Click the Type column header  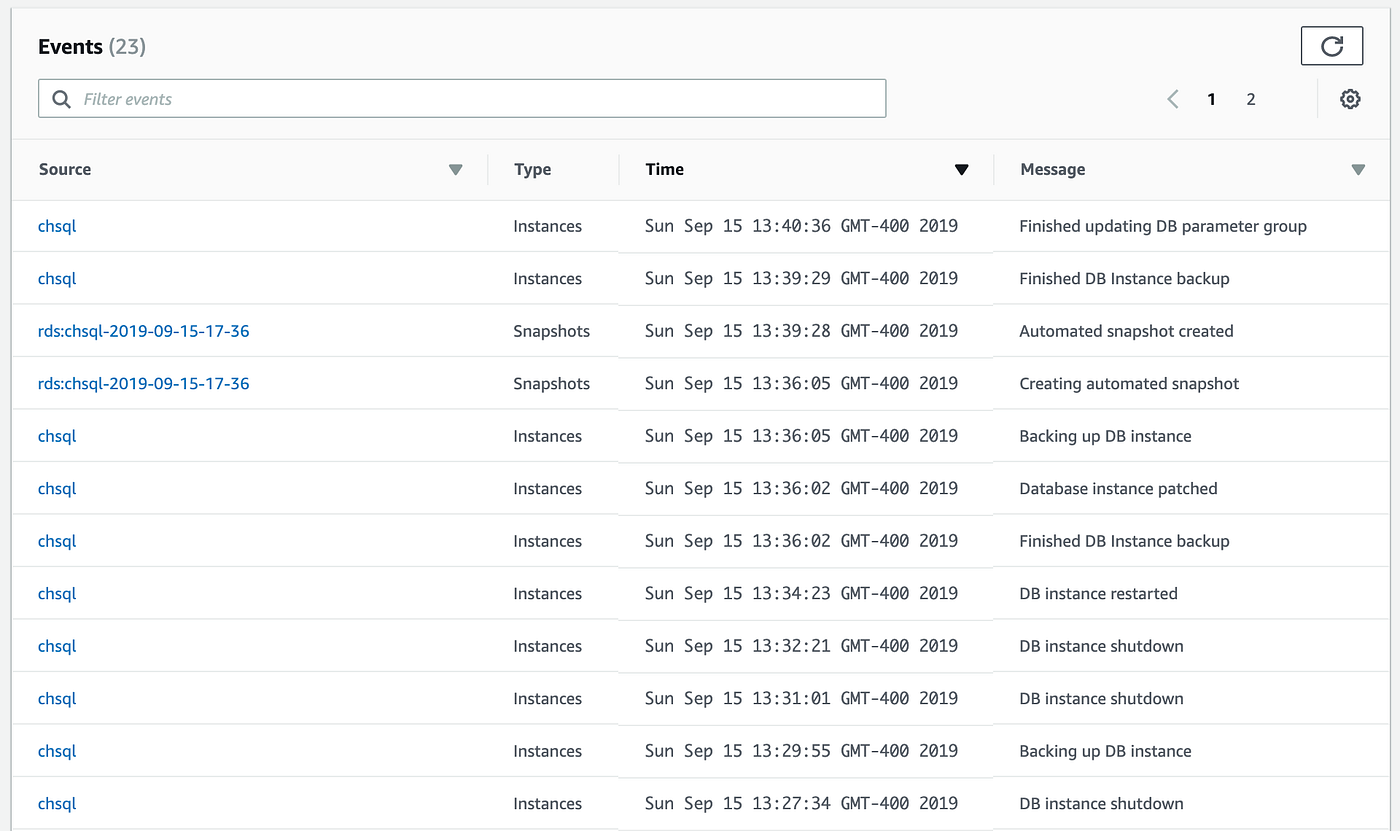(x=532, y=169)
